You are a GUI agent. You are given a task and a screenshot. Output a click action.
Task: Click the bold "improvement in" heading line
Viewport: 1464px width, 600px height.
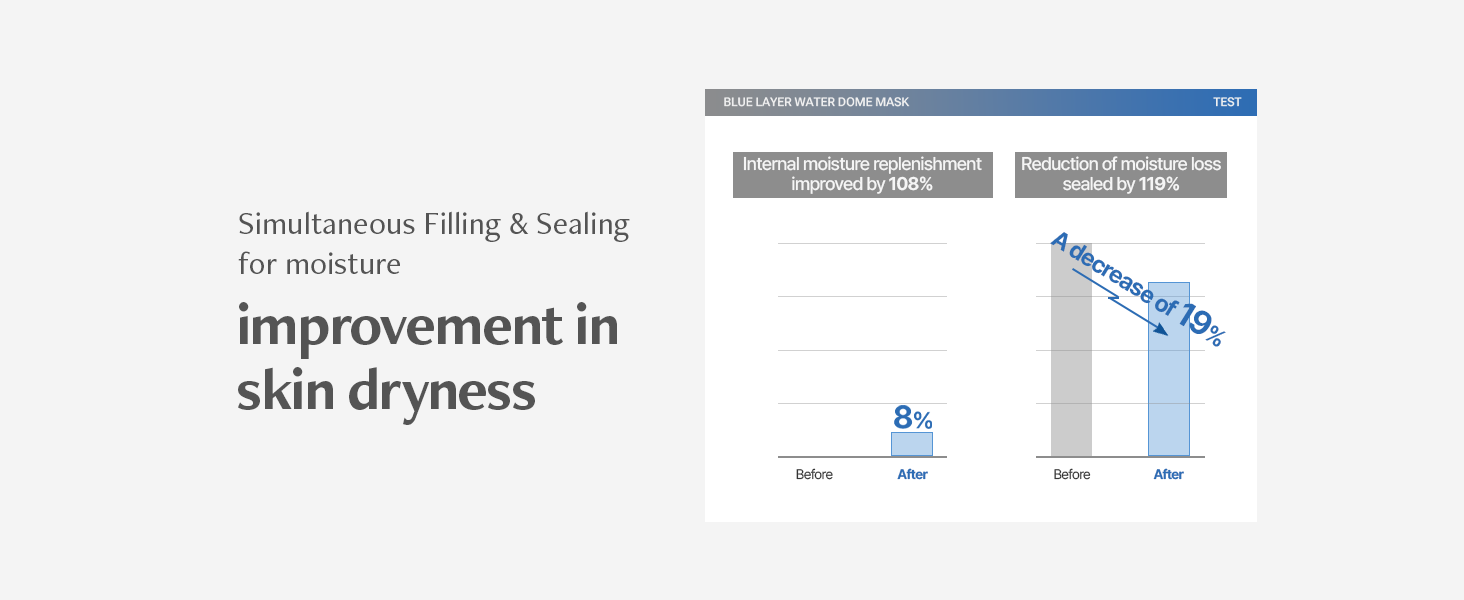pyautogui.click(x=428, y=326)
